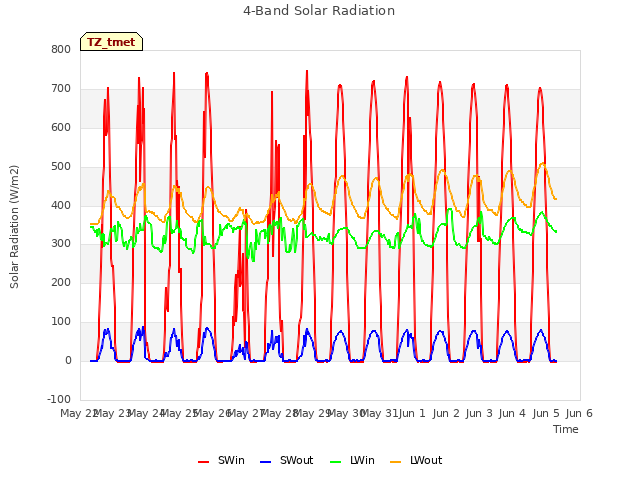Click the -100 y-axis tick label
The image size is (640, 480).
point(59,399)
